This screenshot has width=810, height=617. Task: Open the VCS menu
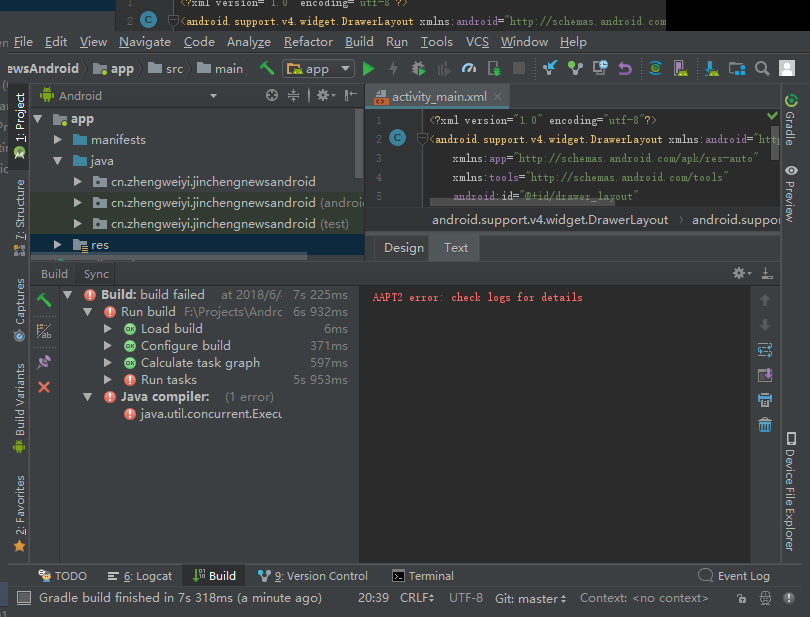tap(477, 42)
